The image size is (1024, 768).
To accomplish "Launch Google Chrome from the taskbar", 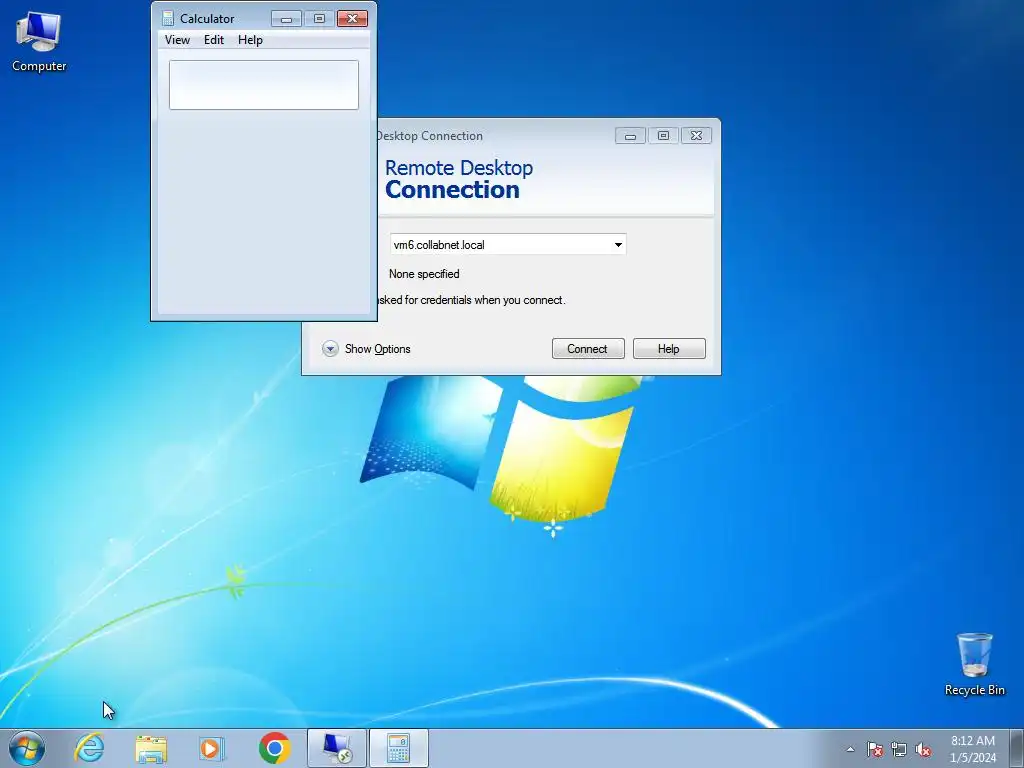I will [x=274, y=748].
